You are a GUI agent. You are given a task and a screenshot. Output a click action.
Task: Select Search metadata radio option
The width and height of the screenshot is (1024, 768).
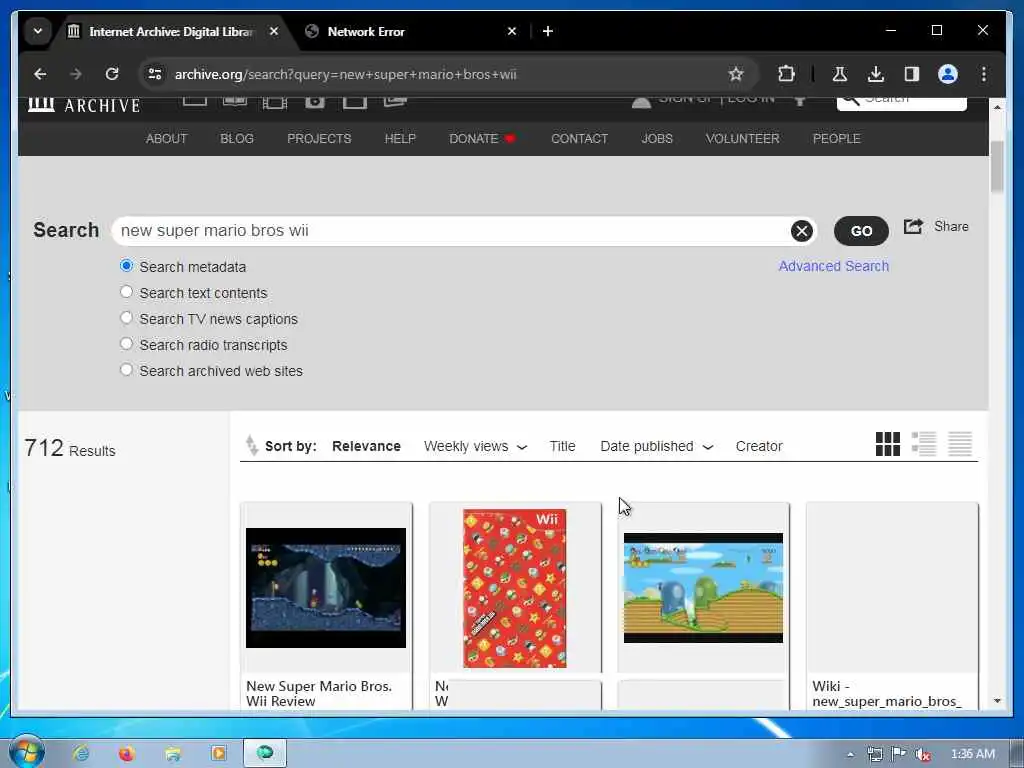127,266
